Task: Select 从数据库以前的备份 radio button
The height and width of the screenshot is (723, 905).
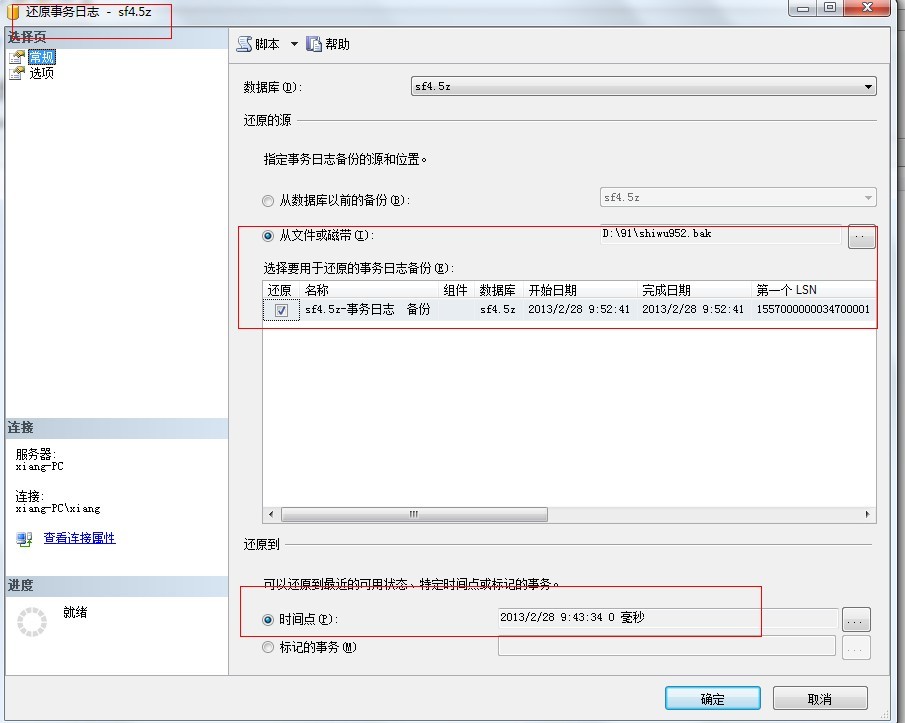Action: pos(268,201)
